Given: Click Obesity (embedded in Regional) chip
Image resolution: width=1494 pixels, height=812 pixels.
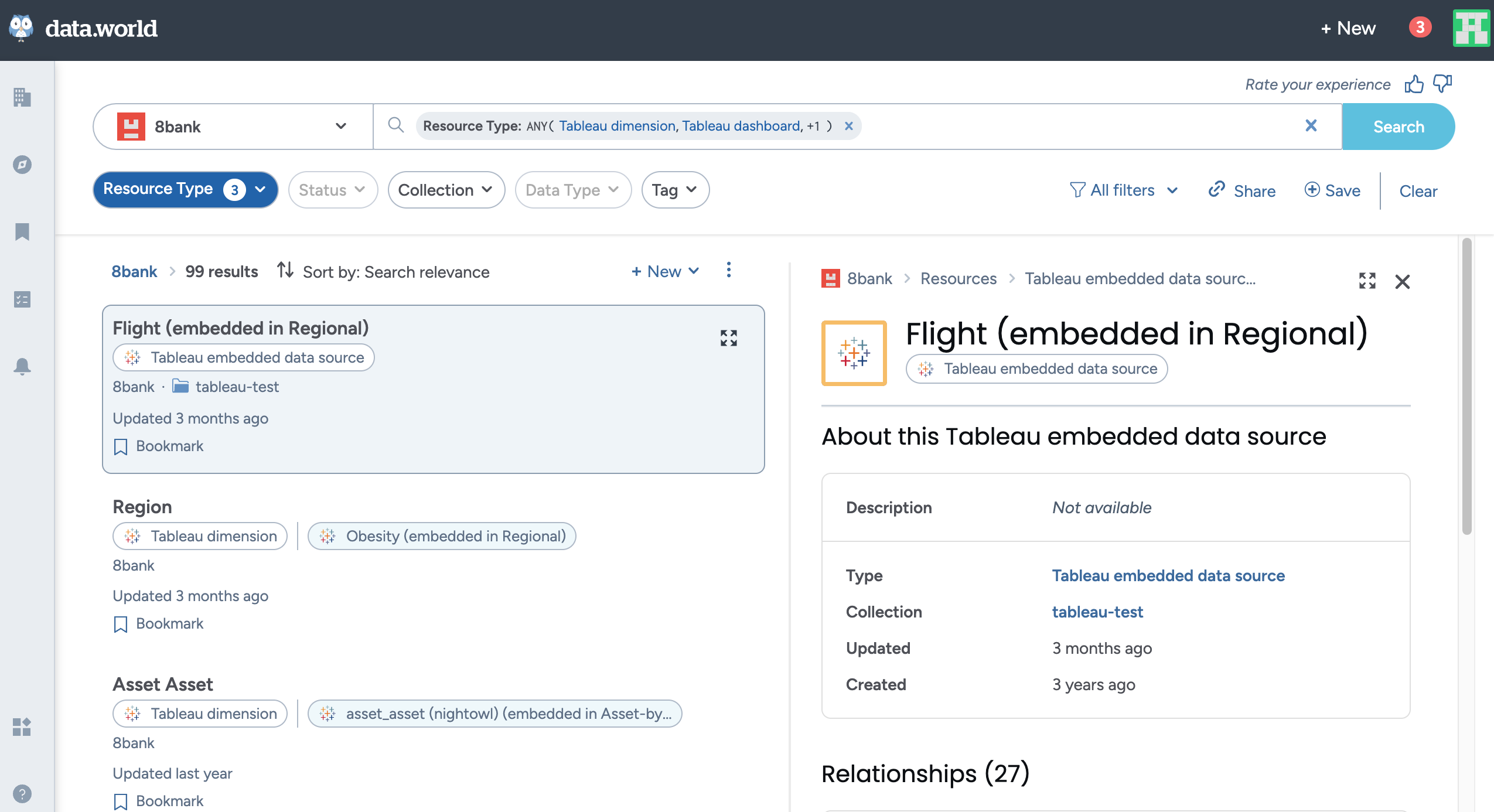Looking at the screenshot, I should 442,536.
